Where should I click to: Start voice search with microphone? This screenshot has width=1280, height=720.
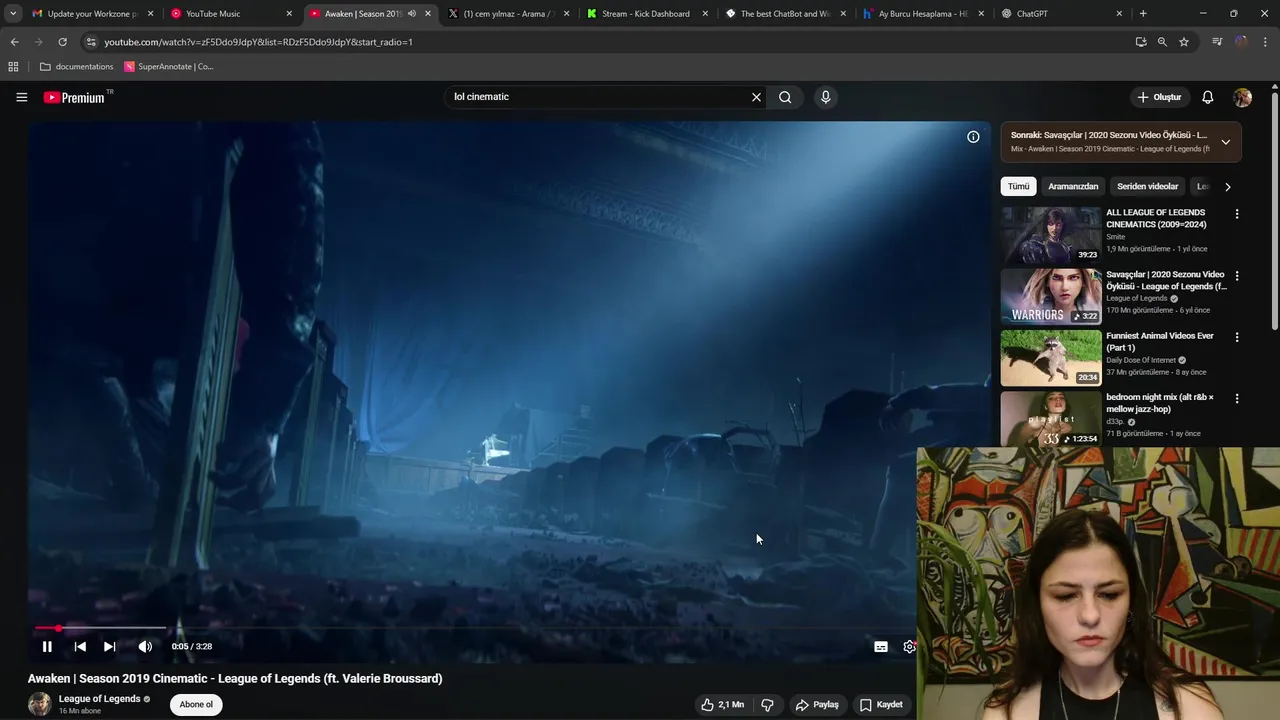825,97
